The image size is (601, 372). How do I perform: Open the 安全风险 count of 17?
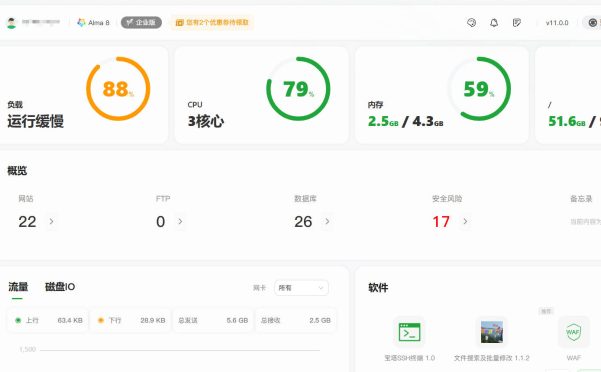[441, 222]
